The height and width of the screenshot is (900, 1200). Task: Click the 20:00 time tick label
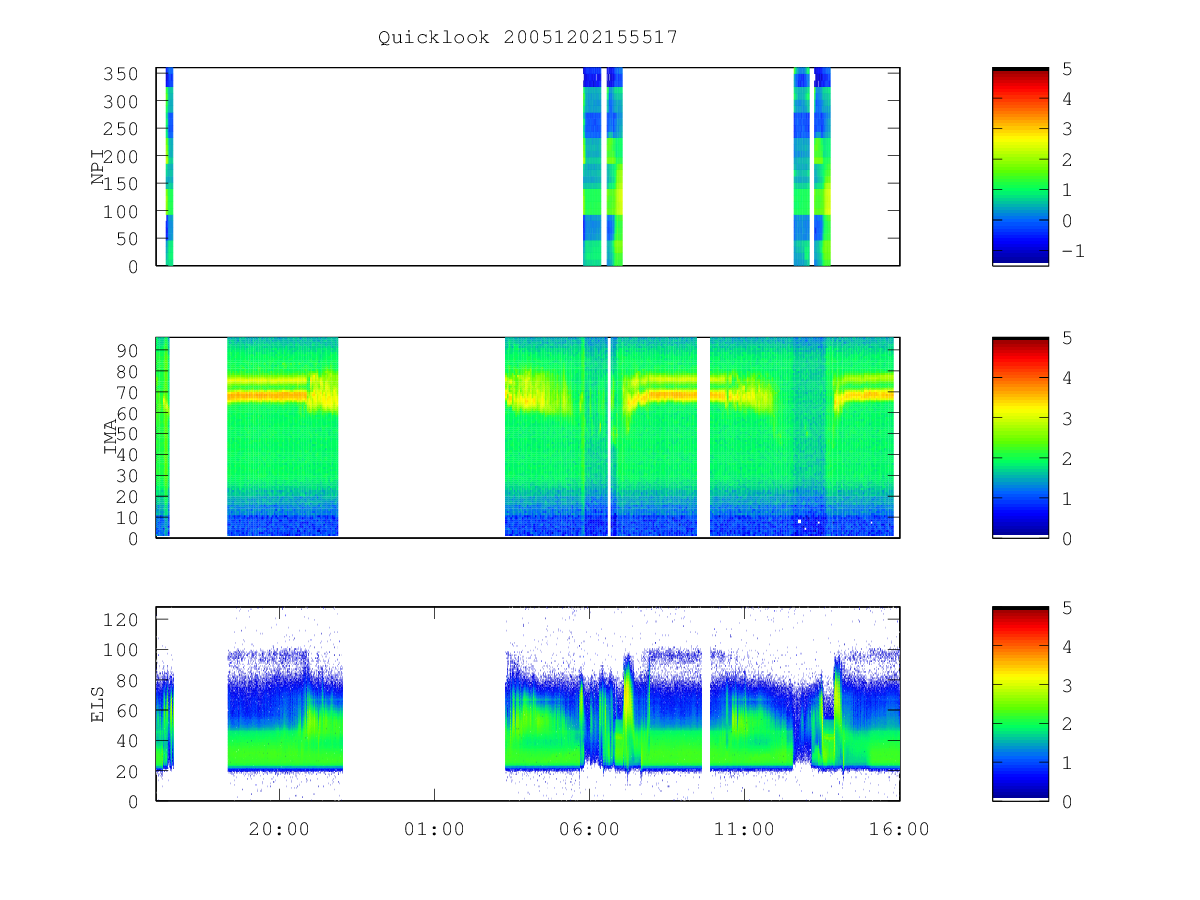pyautogui.click(x=279, y=828)
